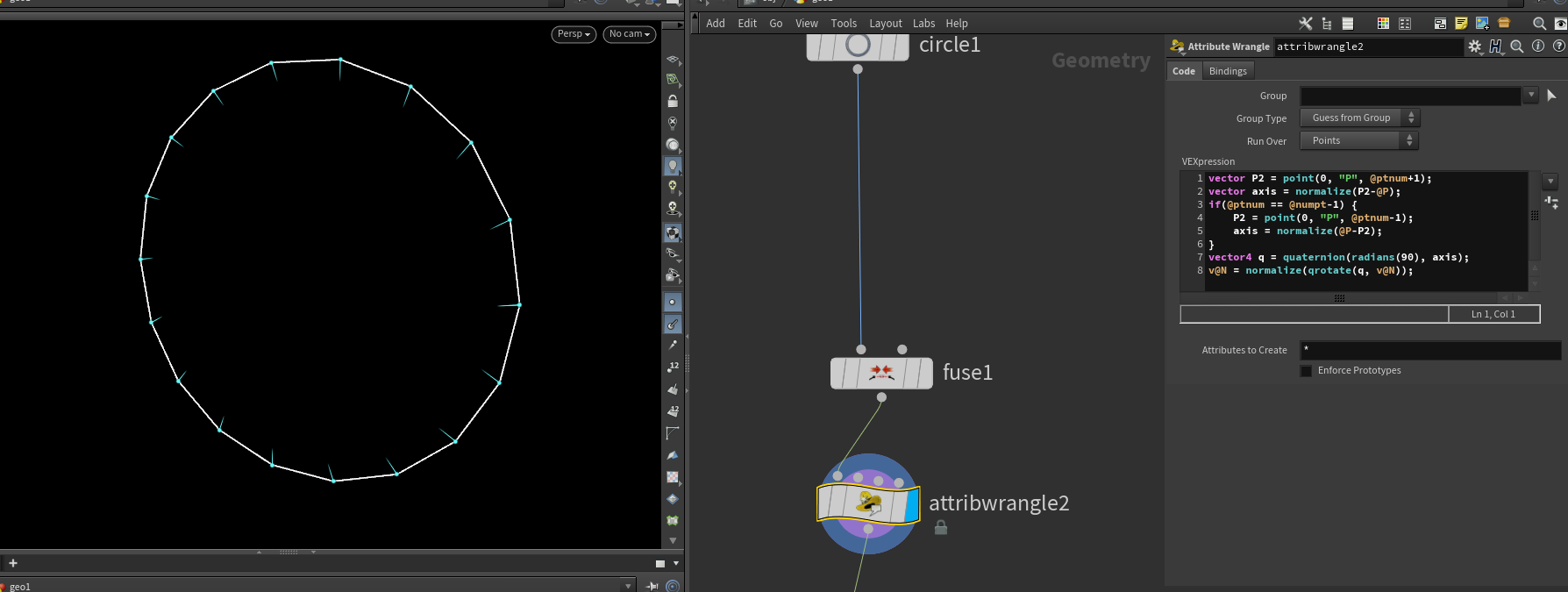Image resolution: width=1568 pixels, height=592 pixels.
Task: Toggle the list view icon in network toolbar
Action: (1348, 24)
